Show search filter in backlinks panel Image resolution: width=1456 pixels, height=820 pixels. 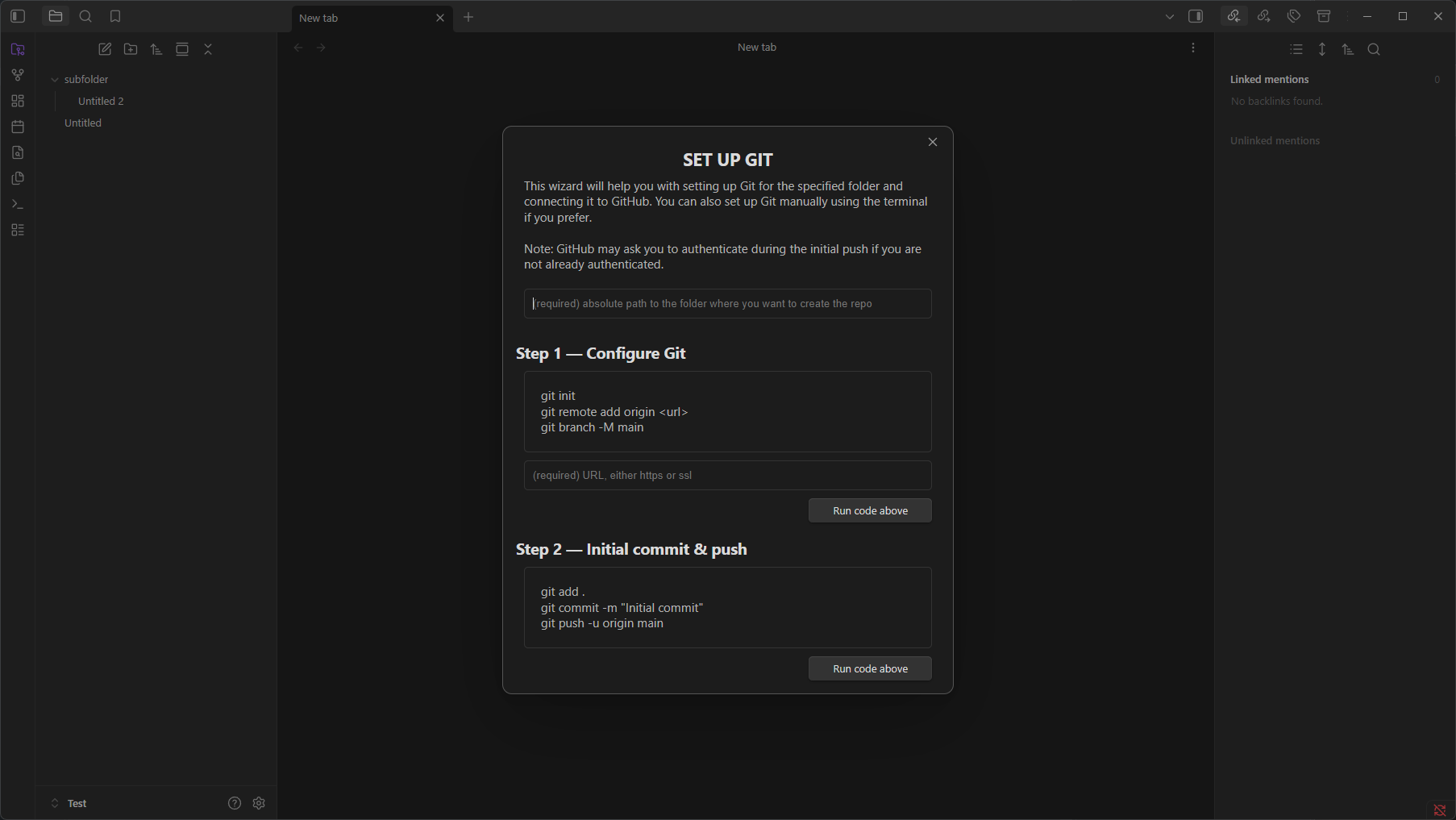pos(1374,49)
